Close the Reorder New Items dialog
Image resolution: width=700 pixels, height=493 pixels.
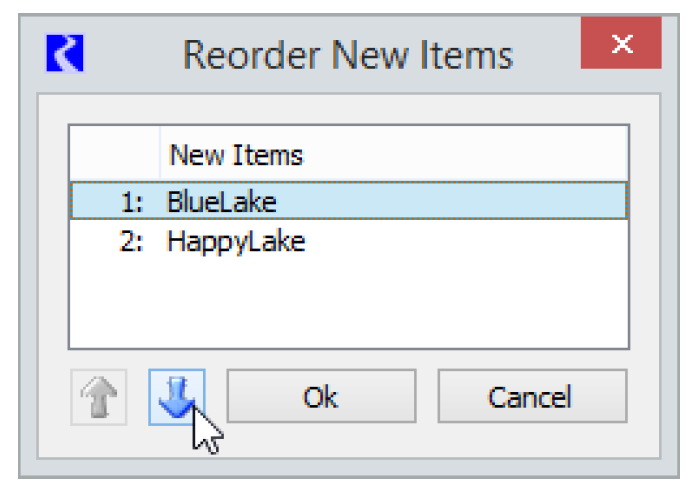pyautogui.click(x=621, y=44)
